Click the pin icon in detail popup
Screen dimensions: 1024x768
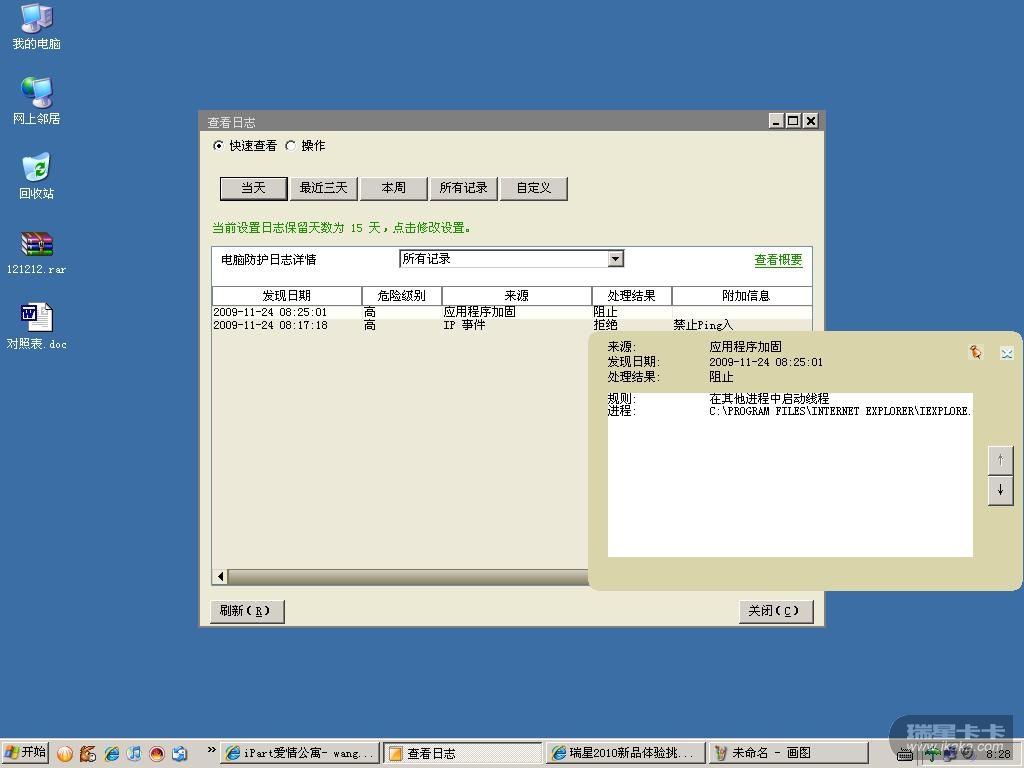click(975, 353)
